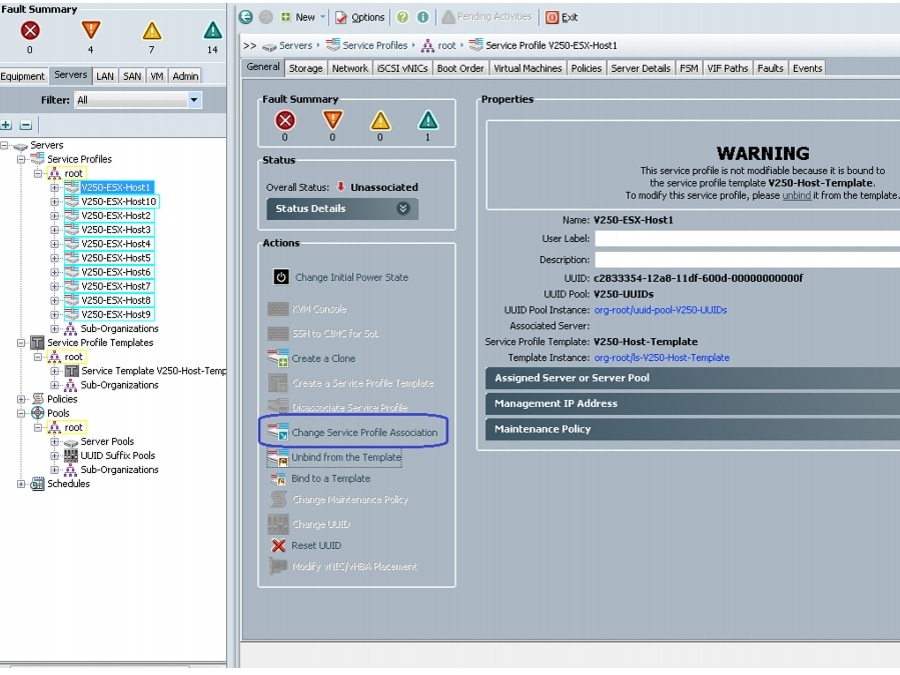Viewport: 900px width, 675px height.
Task: Switch to the Admin tab
Action: 185,76
